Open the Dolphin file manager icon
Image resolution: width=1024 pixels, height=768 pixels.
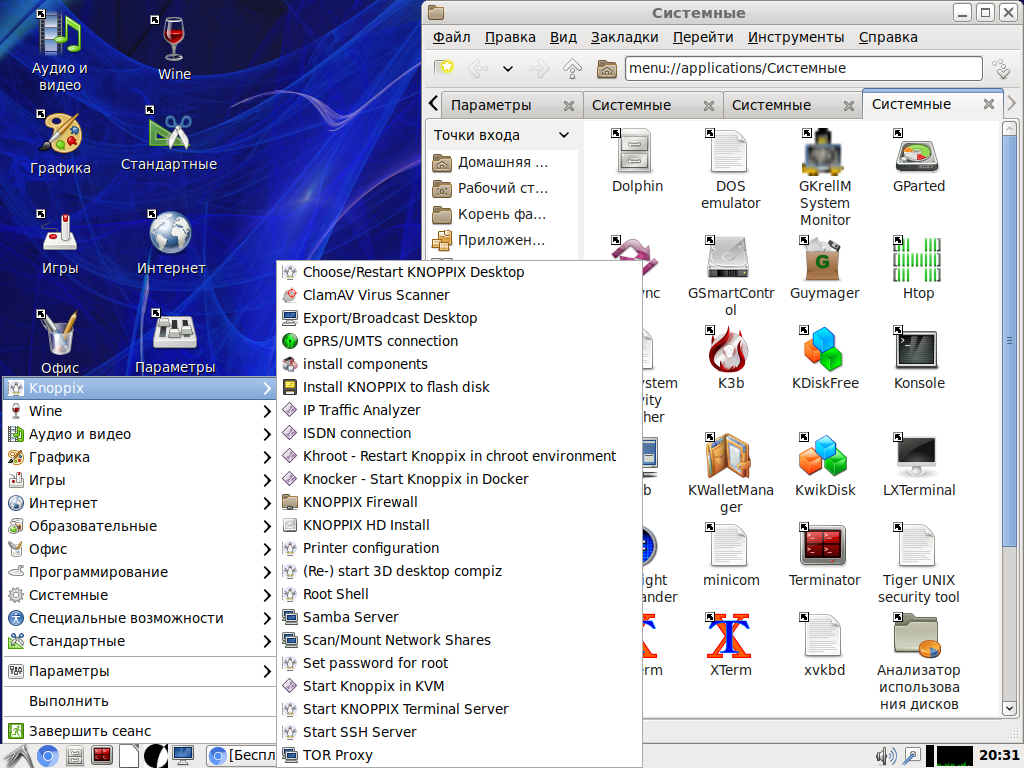(x=637, y=152)
